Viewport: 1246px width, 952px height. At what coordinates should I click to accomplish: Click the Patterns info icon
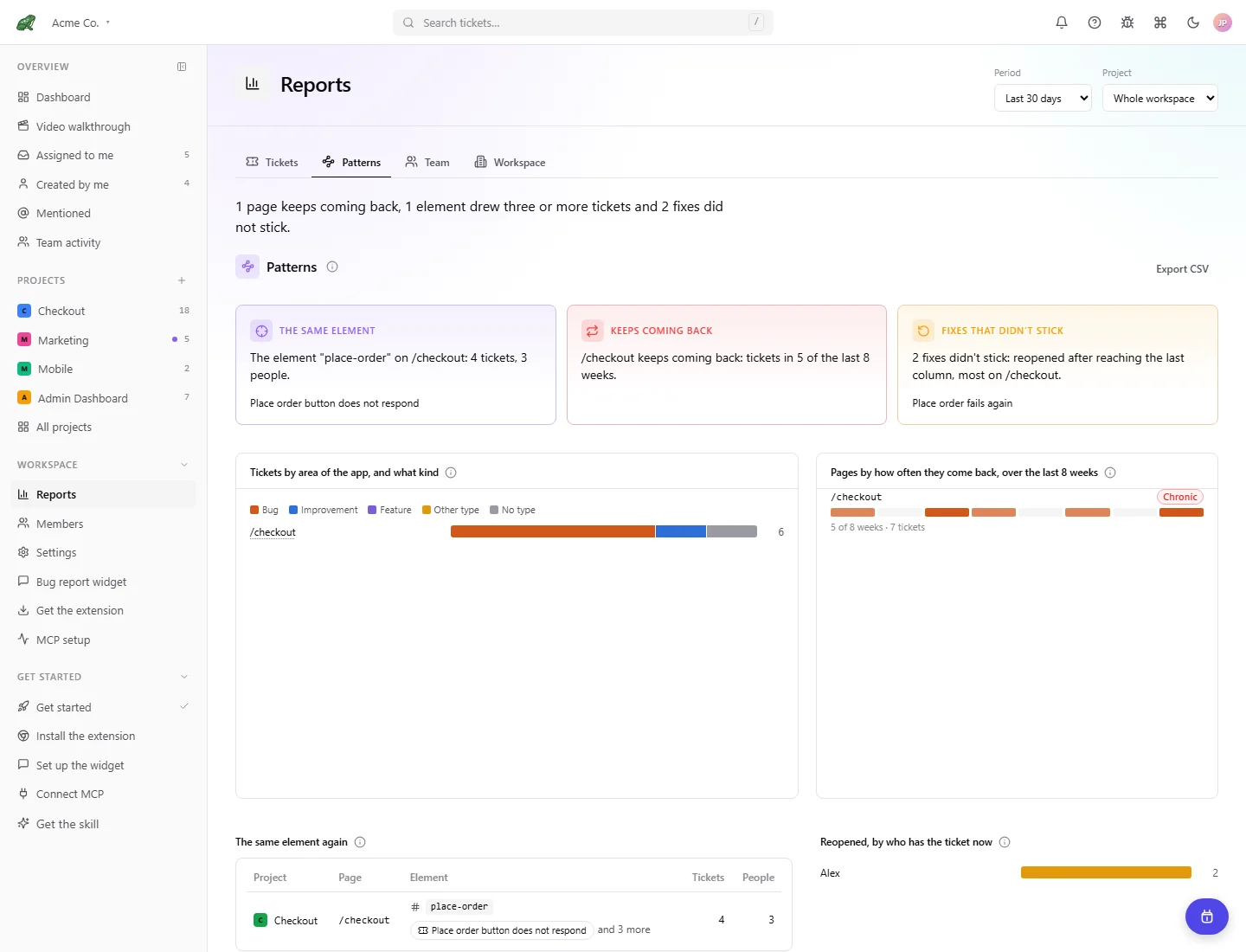332,267
